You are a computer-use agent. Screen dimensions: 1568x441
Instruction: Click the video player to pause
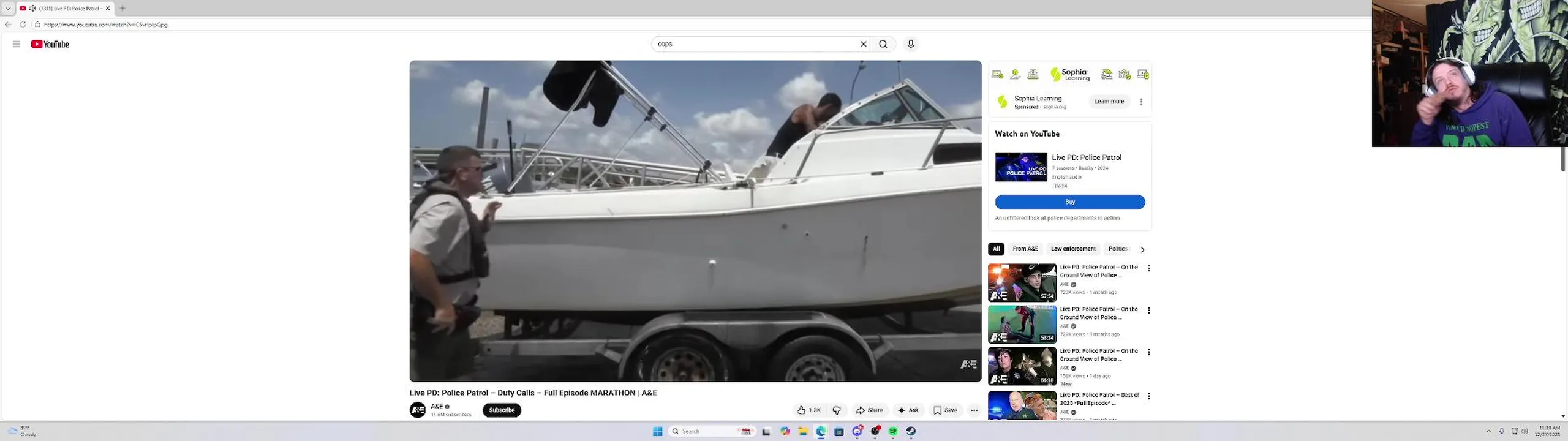click(x=695, y=221)
